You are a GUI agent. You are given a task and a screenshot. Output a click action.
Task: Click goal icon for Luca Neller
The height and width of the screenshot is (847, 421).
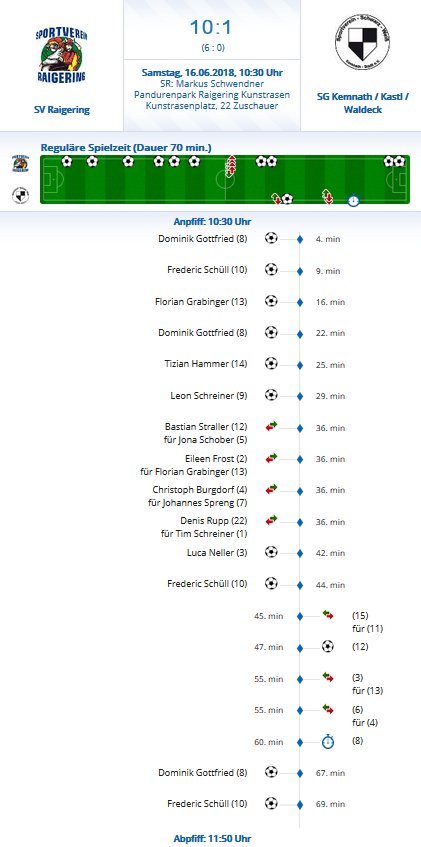tap(271, 552)
